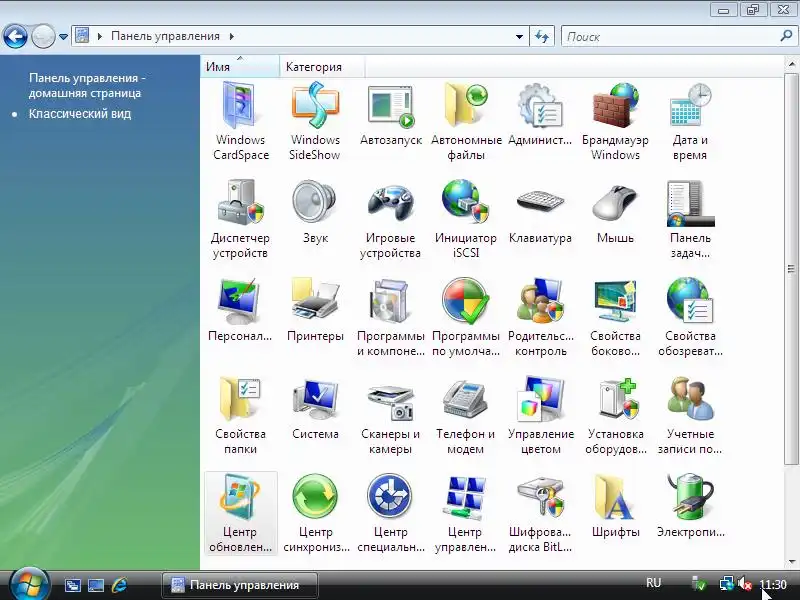Click the network tray icon
This screenshot has height=600, width=800.
click(727, 584)
